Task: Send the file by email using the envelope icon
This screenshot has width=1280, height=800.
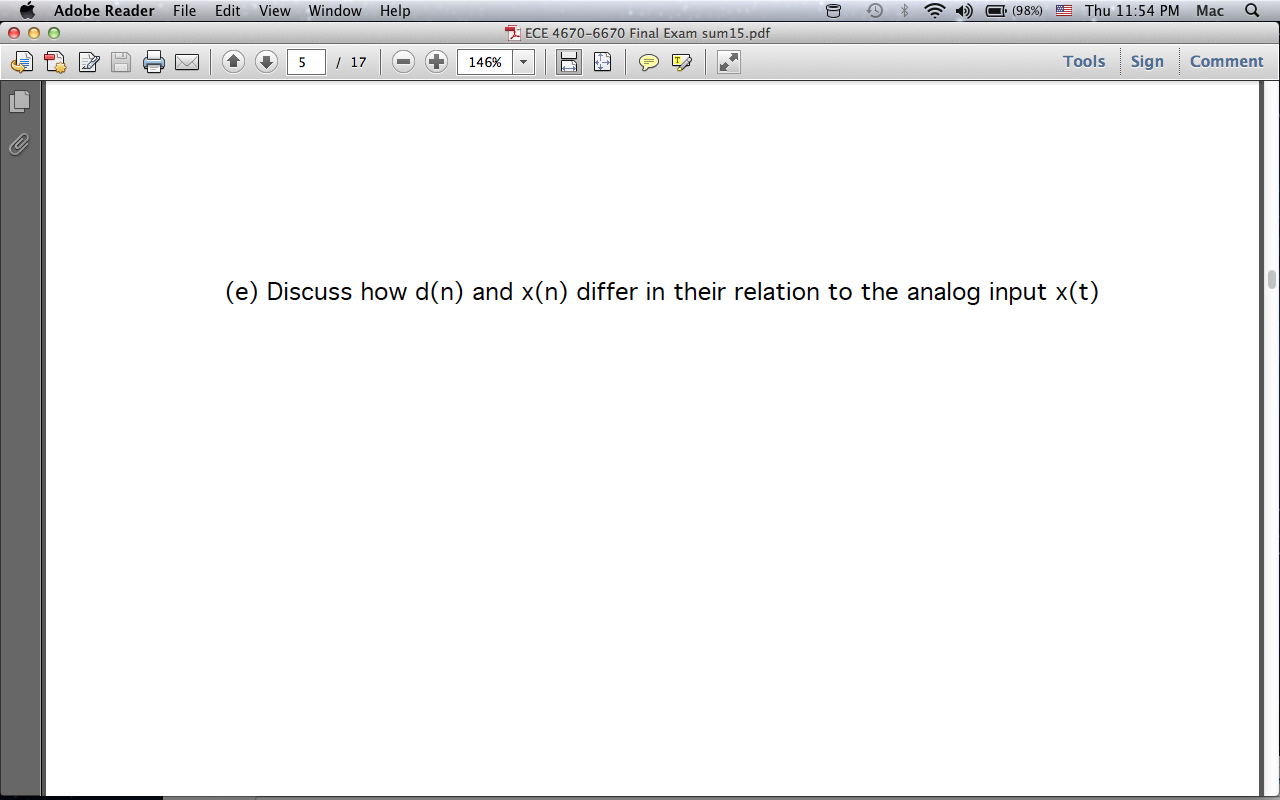Action: coord(187,62)
